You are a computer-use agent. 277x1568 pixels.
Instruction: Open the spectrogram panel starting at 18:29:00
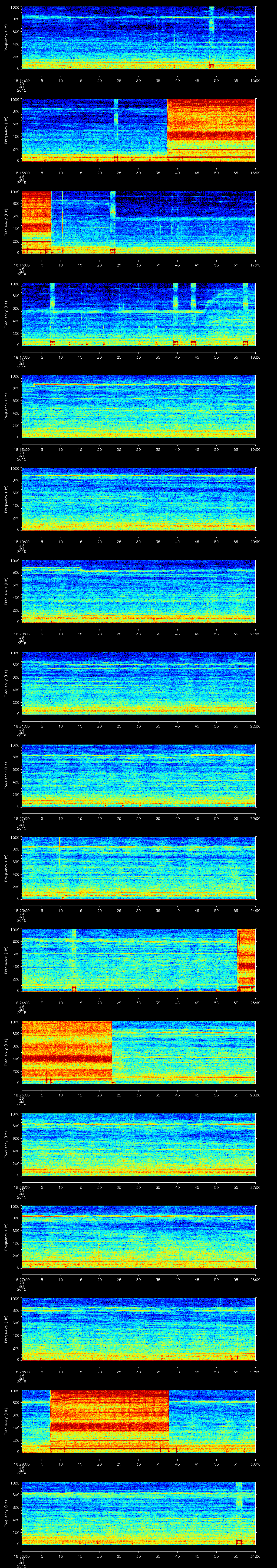[x=139, y=1421]
